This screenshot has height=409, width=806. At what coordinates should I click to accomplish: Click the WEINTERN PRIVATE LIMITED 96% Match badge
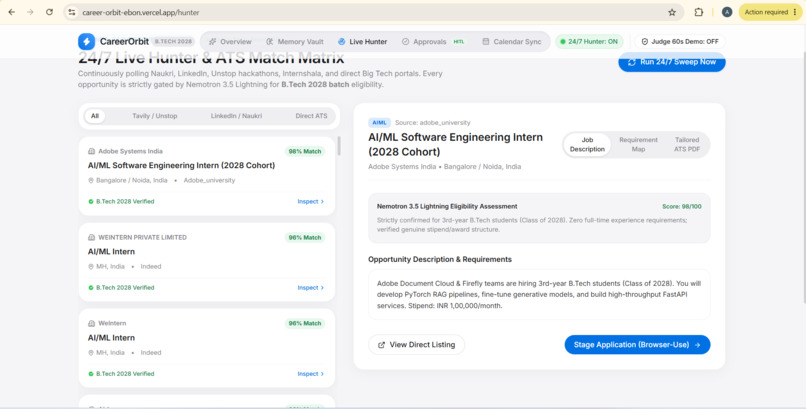[x=305, y=238]
